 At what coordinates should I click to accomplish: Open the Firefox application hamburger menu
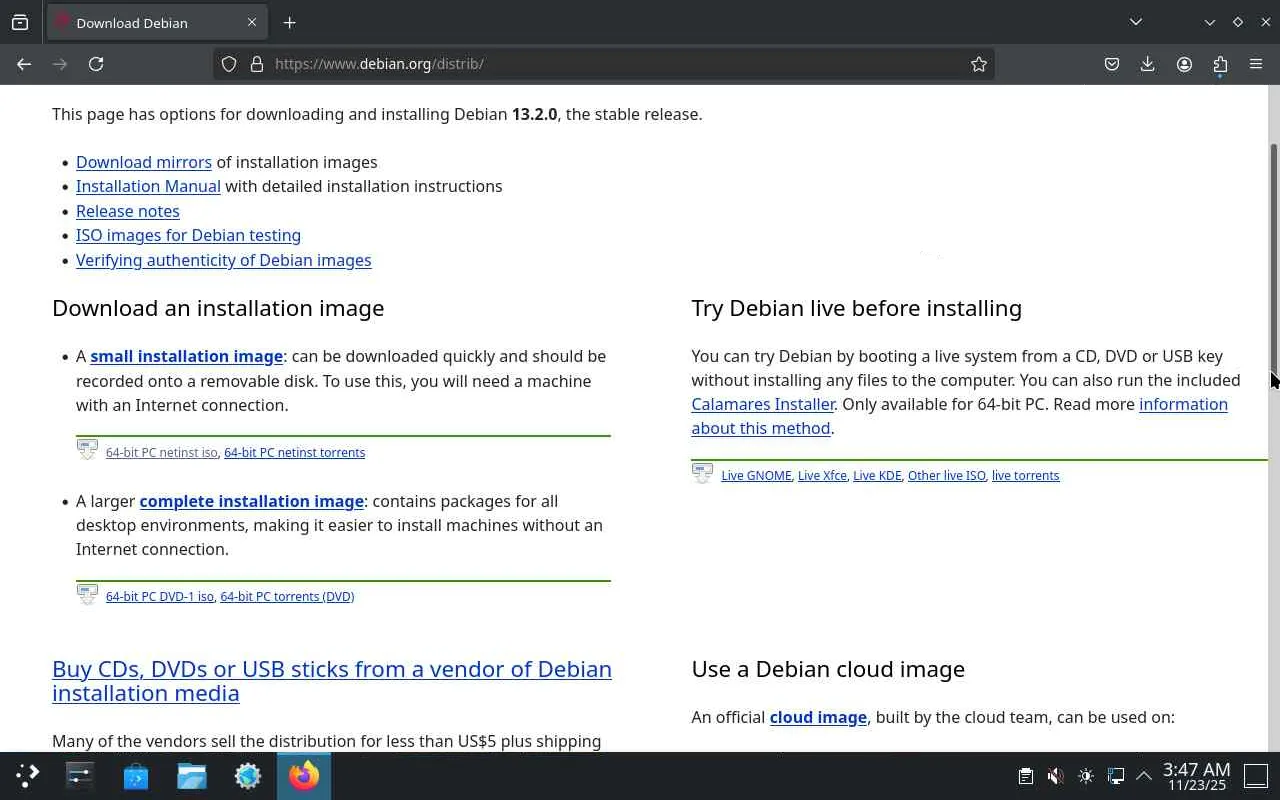tap(1256, 64)
